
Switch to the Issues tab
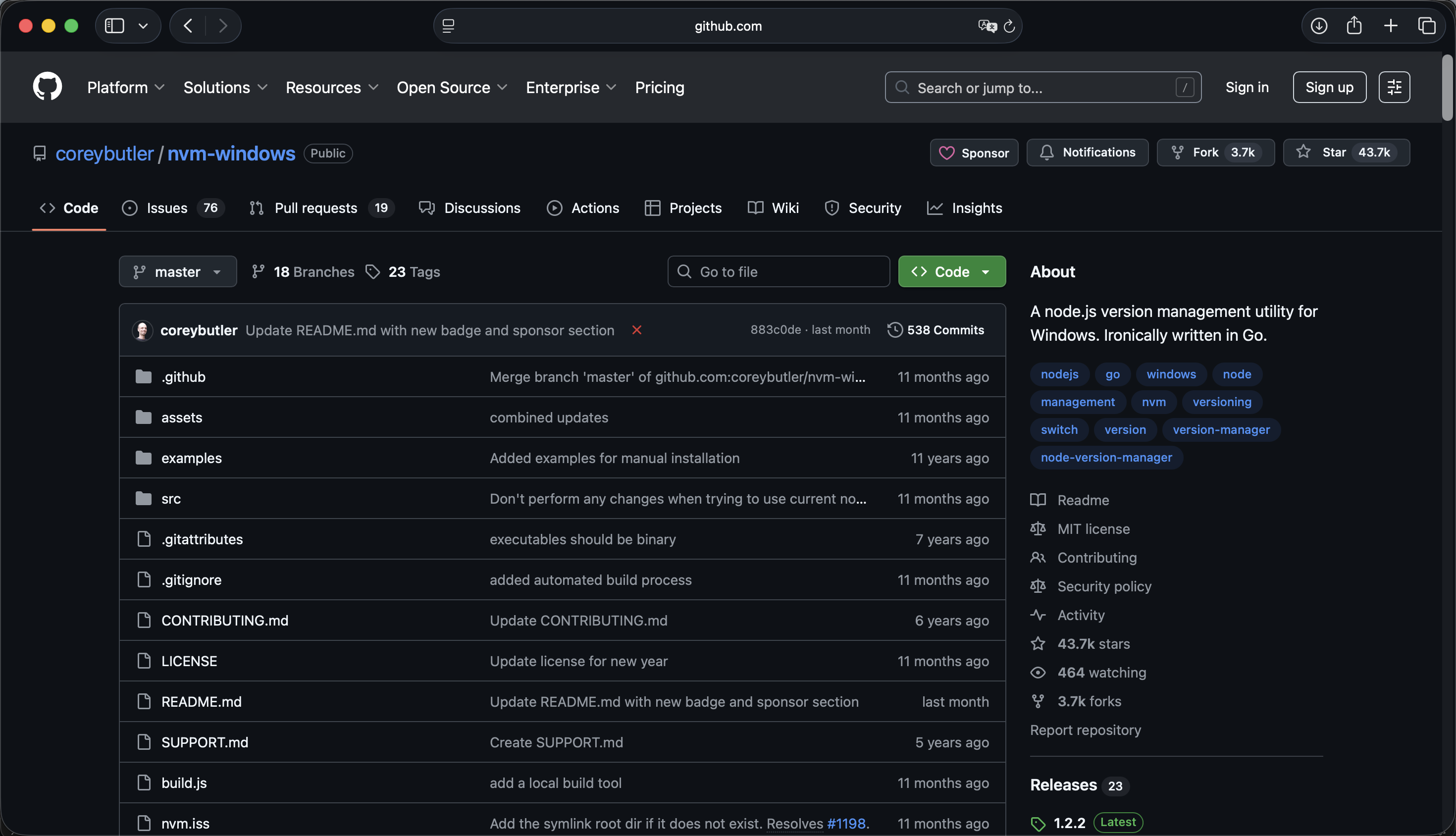pos(166,208)
